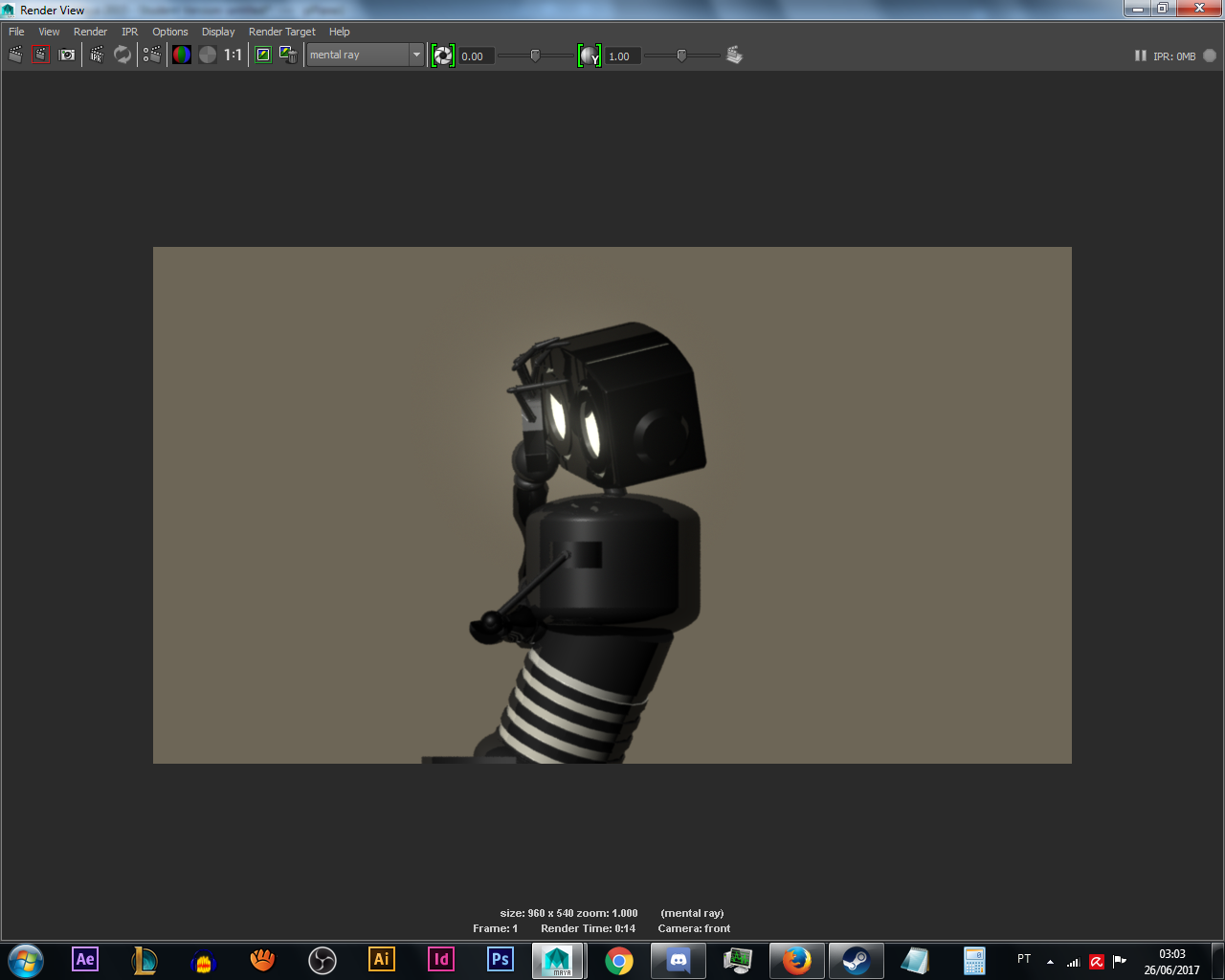Image resolution: width=1225 pixels, height=980 pixels.
Task: Display the alpha channel
Action: [208, 55]
